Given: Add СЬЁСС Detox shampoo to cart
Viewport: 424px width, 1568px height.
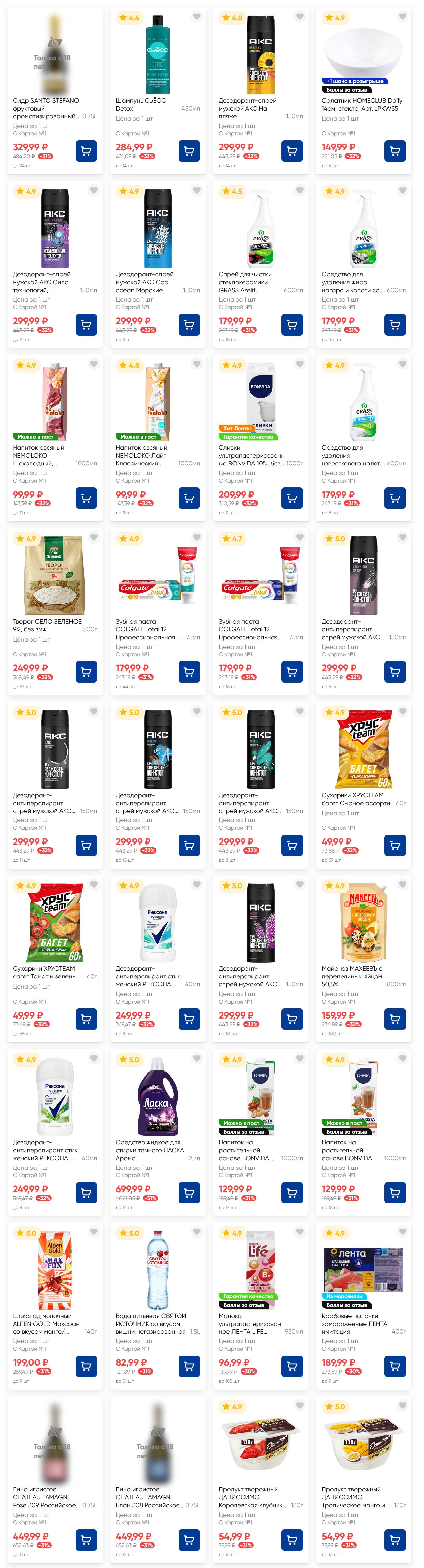Looking at the screenshot, I should pos(189,151).
